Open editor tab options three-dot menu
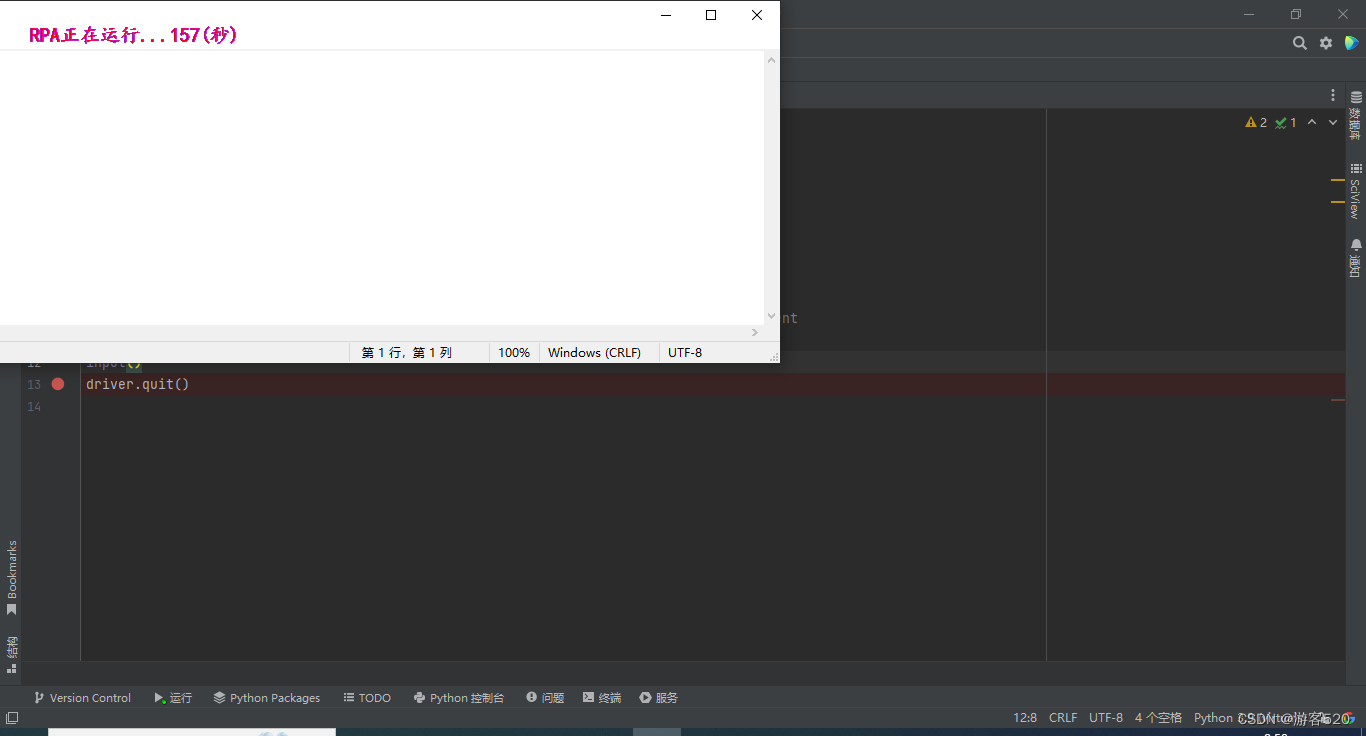The image size is (1366, 736). tap(1333, 95)
